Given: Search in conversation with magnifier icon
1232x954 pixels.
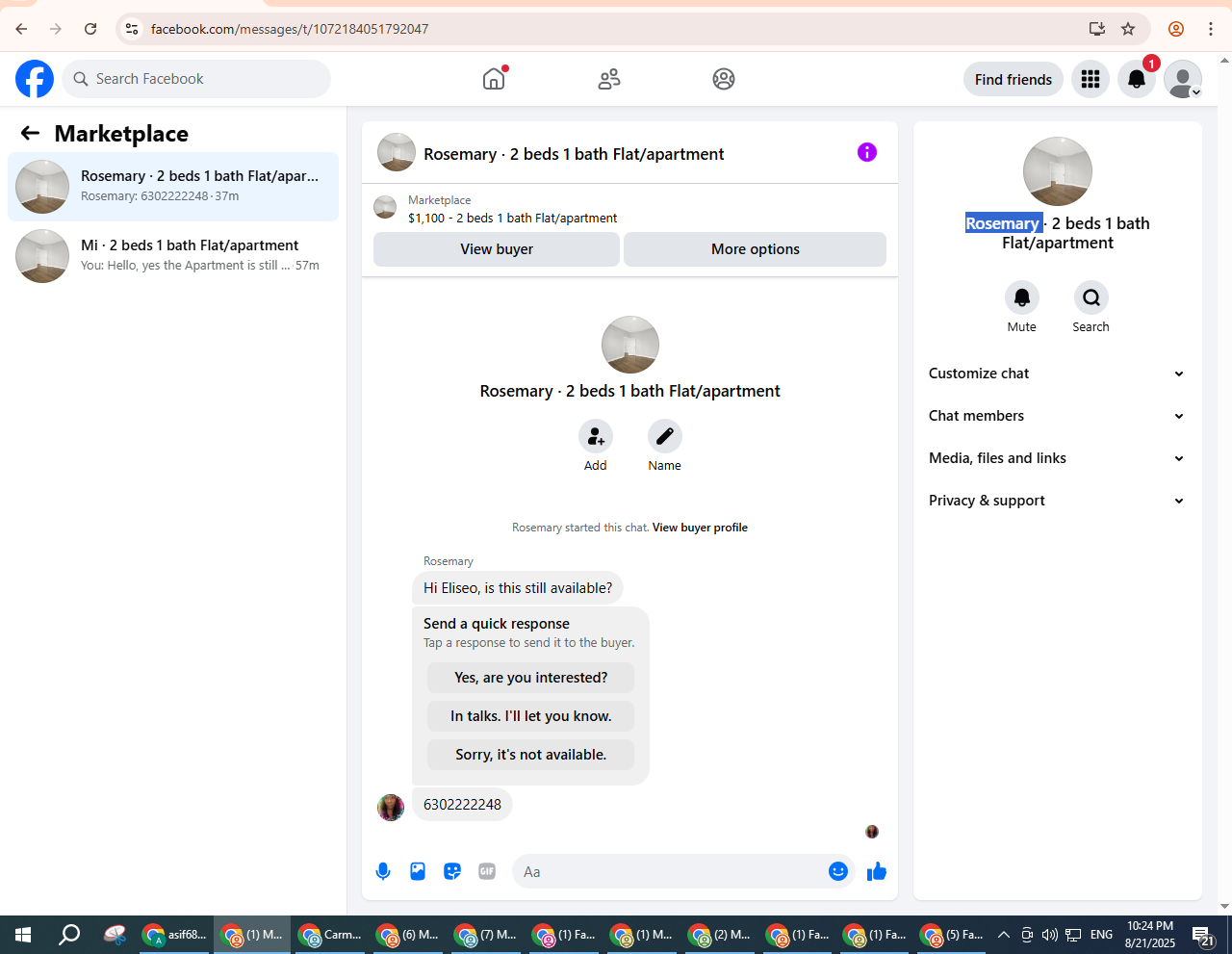Looking at the screenshot, I should (1091, 297).
